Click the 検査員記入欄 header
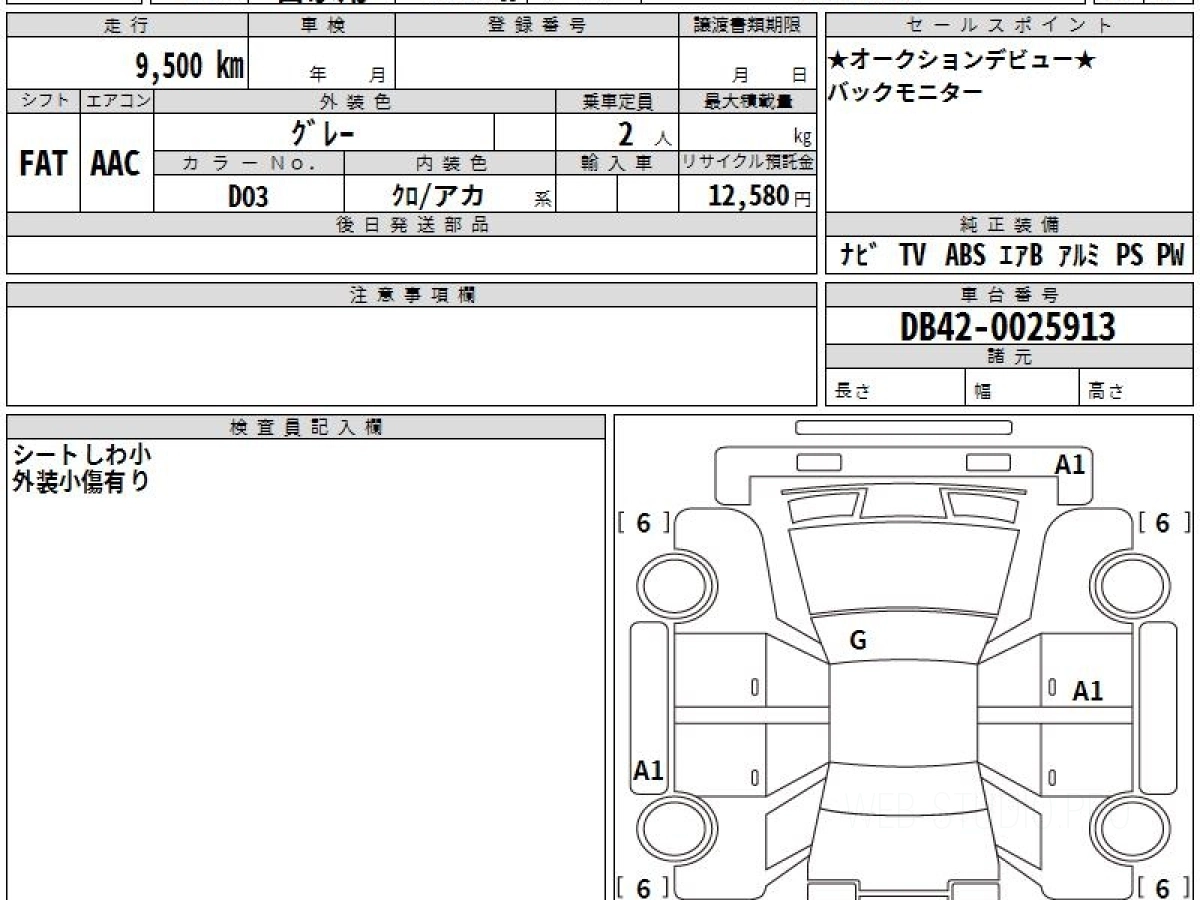This screenshot has height=900, width=1200. [306, 427]
